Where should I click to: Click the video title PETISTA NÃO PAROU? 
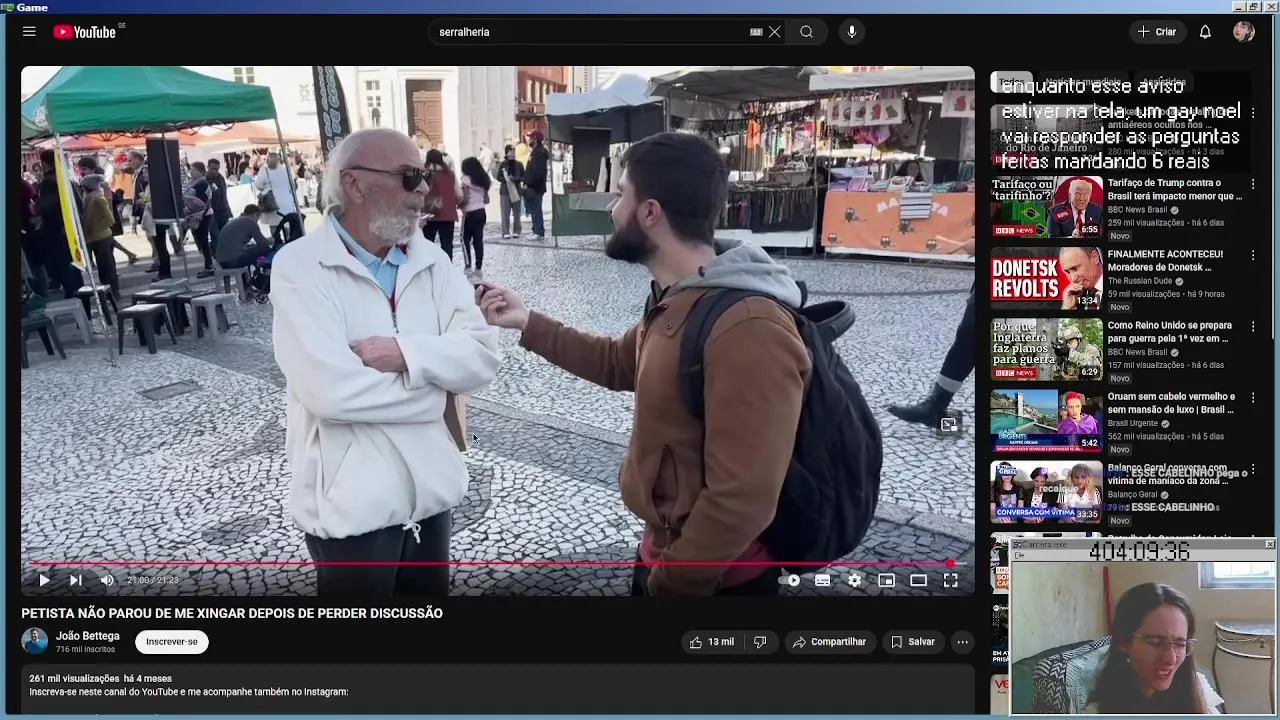point(232,613)
